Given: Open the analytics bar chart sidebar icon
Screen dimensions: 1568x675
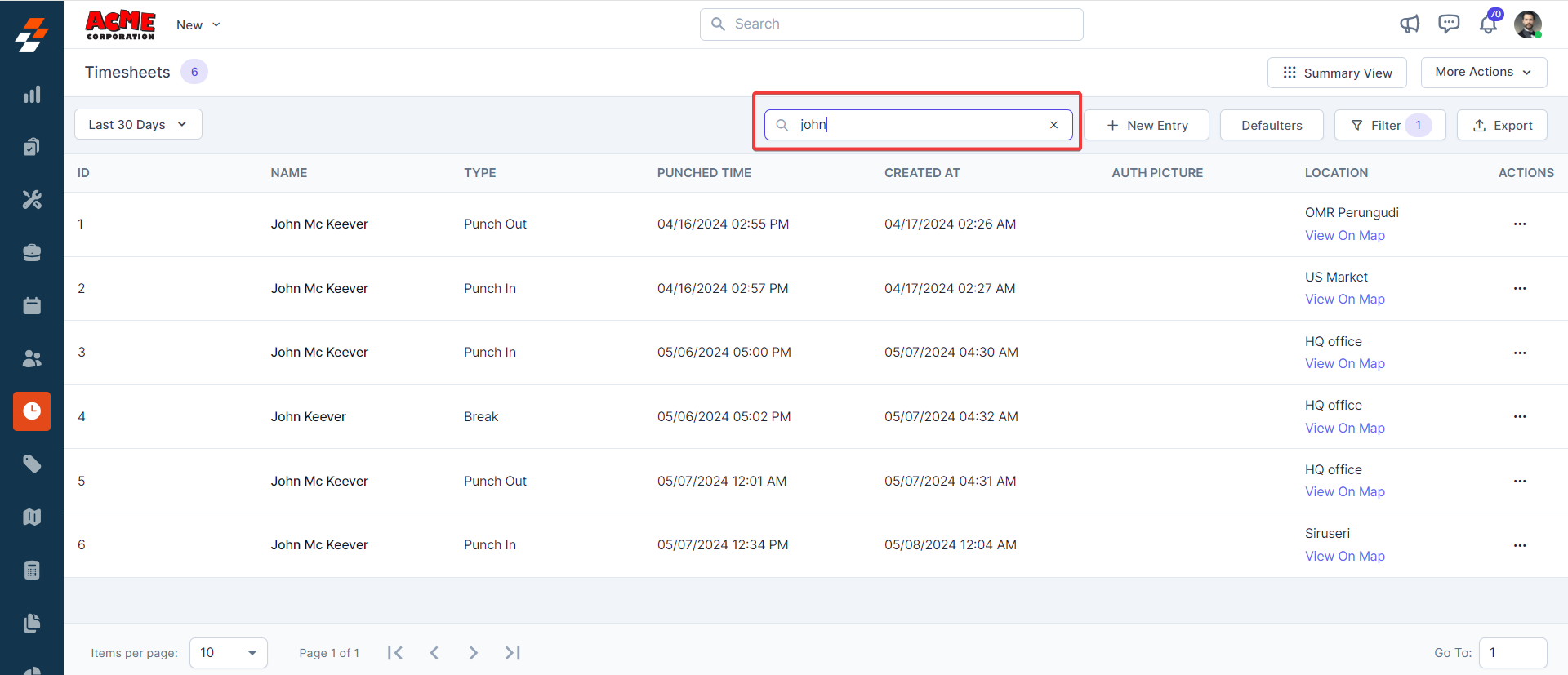Looking at the screenshot, I should 32,95.
